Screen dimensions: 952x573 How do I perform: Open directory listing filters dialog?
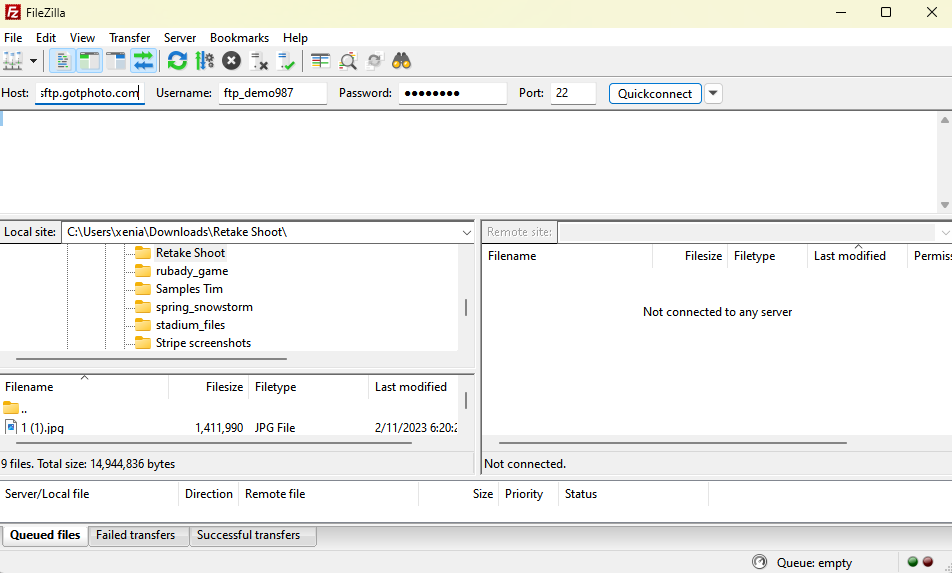click(x=320, y=61)
